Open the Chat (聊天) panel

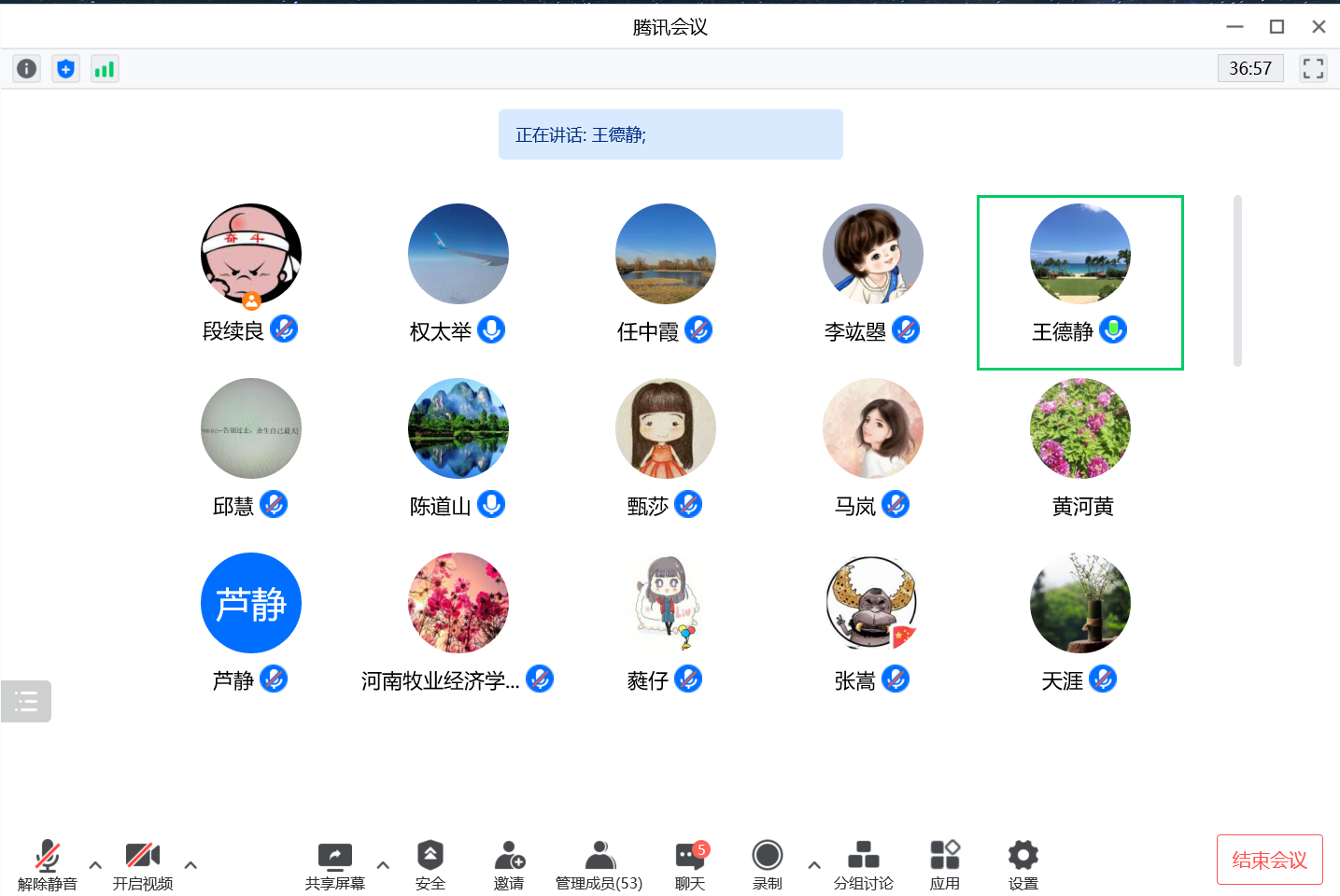pos(690,865)
